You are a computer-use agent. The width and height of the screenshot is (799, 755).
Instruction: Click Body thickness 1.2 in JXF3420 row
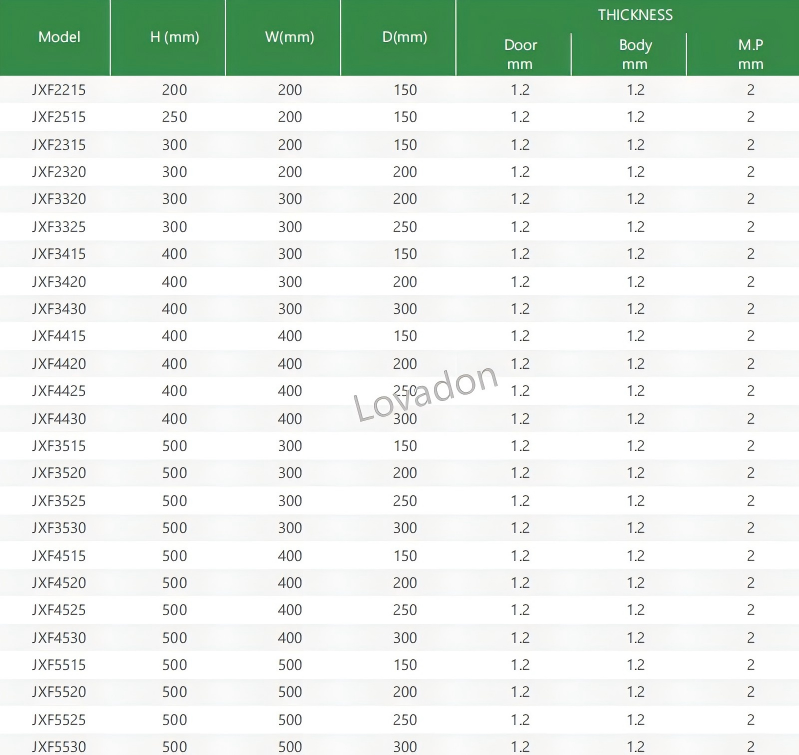[635, 282]
